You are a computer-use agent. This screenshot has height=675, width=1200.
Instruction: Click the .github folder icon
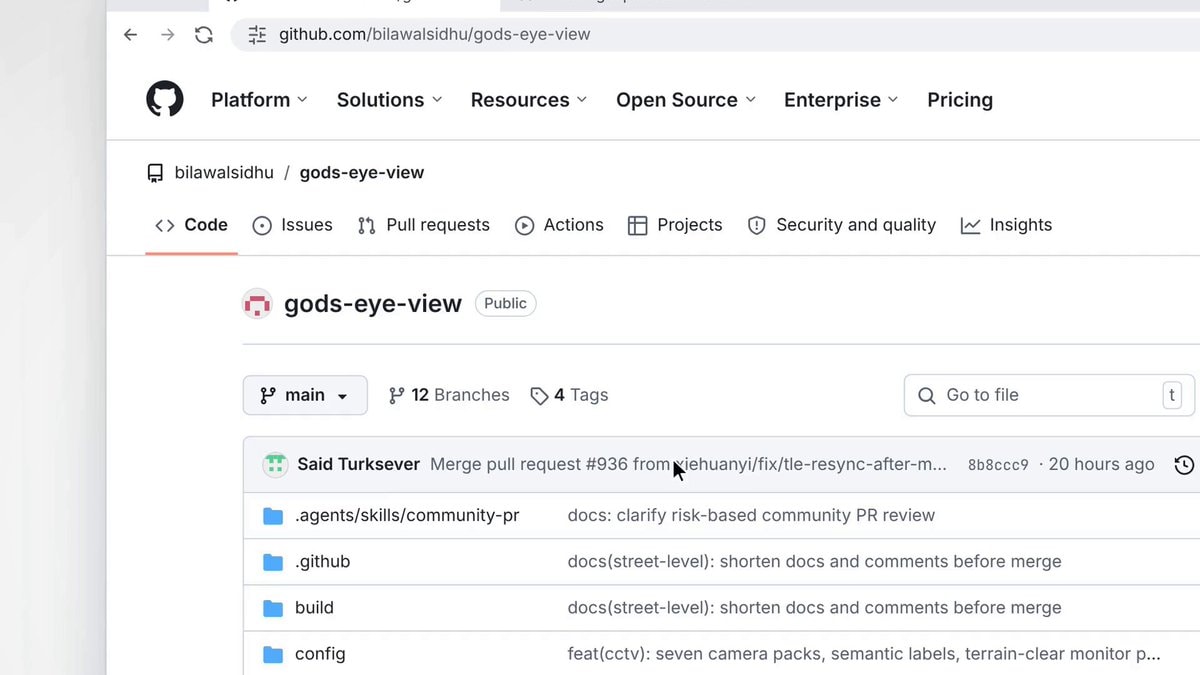tap(273, 562)
